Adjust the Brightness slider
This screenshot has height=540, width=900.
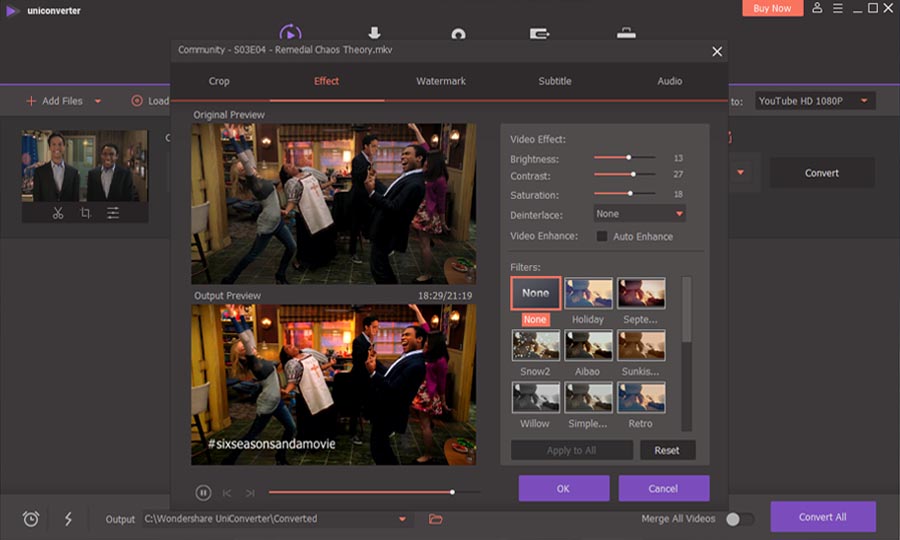coord(624,157)
